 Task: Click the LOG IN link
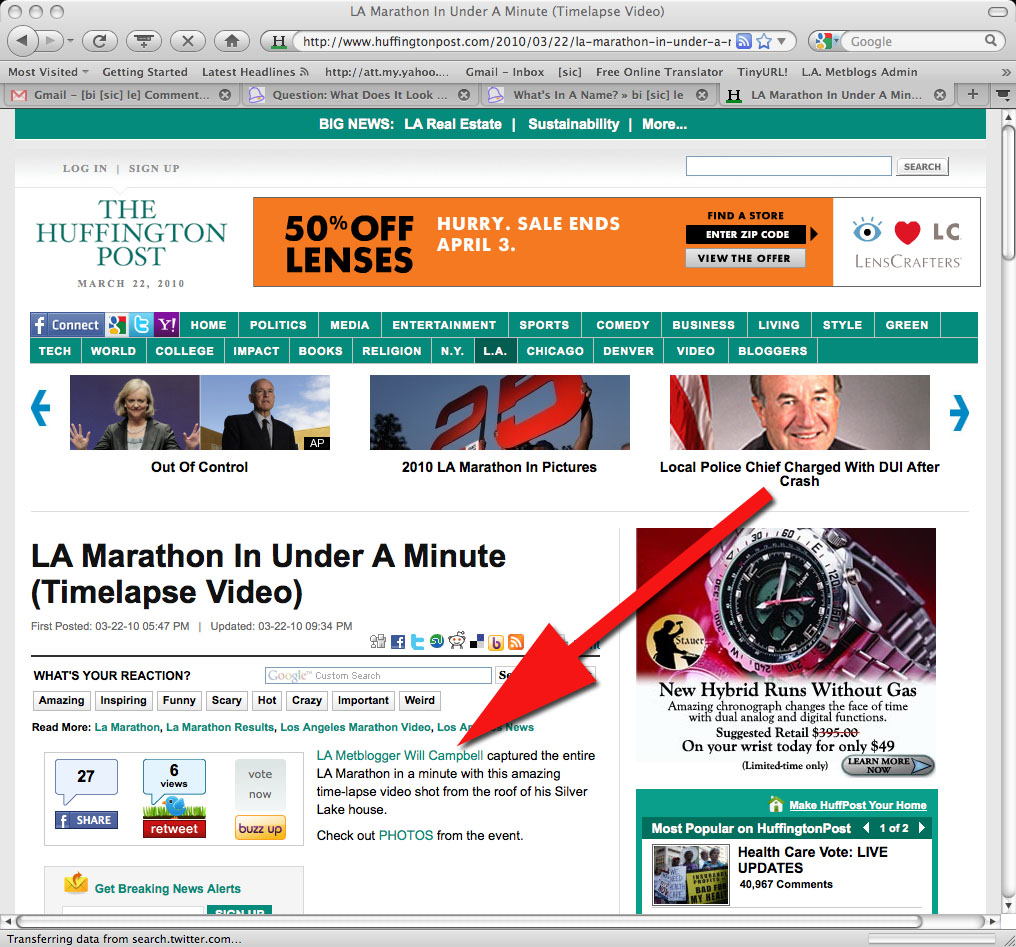pos(85,168)
